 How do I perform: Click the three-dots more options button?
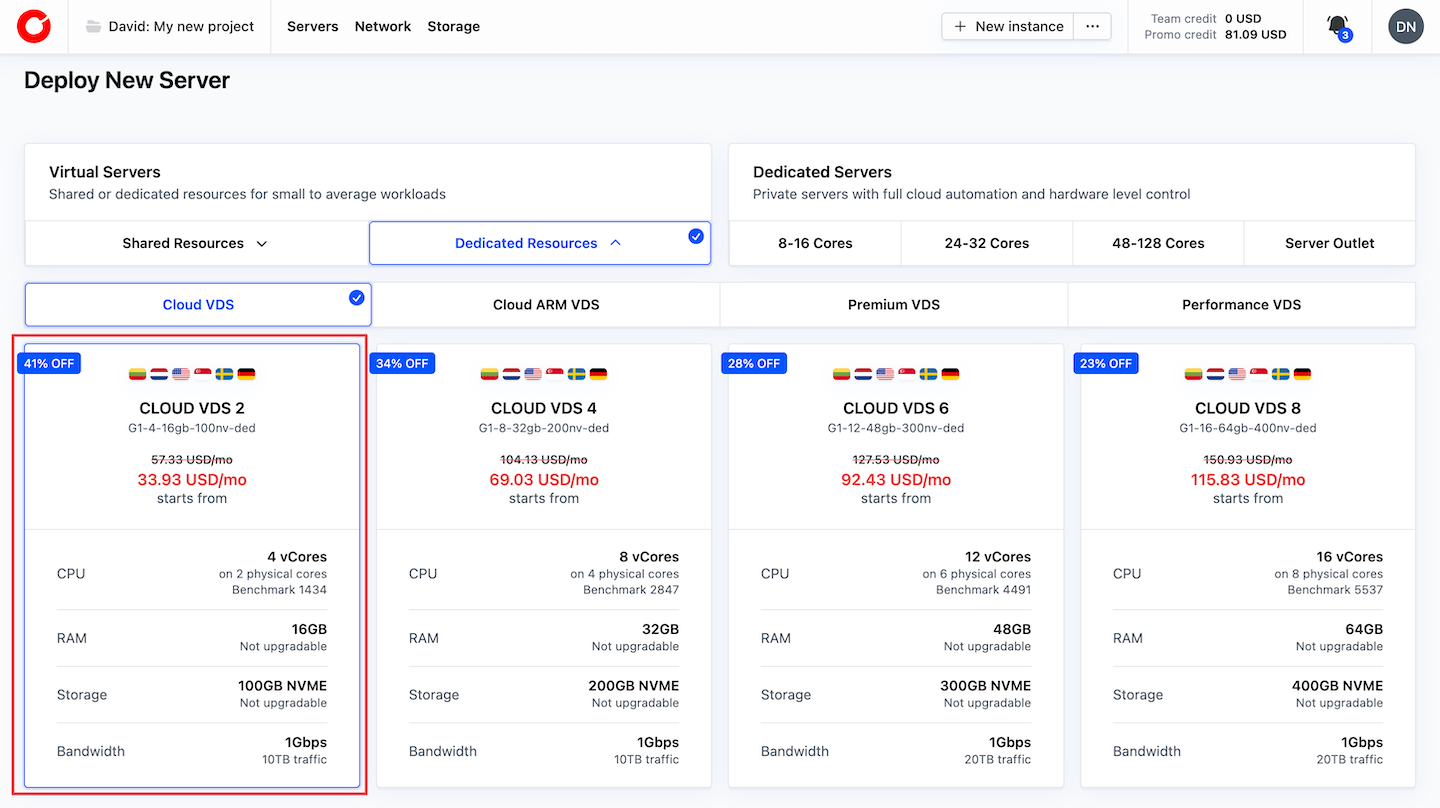click(1092, 27)
